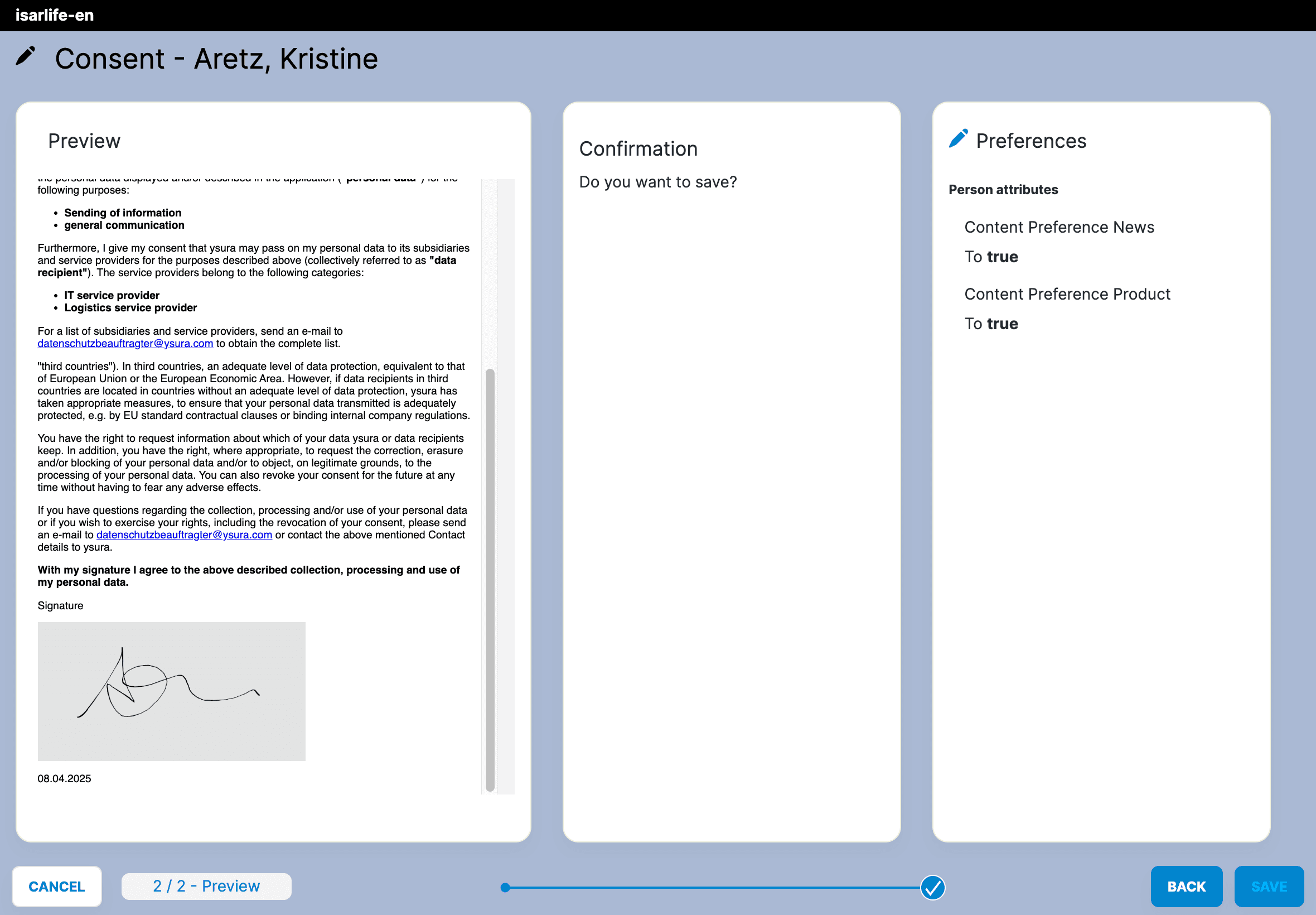Click the first step dot on the progress bar
The height and width of the screenshot is (915, 1316).
coord(505,888)
